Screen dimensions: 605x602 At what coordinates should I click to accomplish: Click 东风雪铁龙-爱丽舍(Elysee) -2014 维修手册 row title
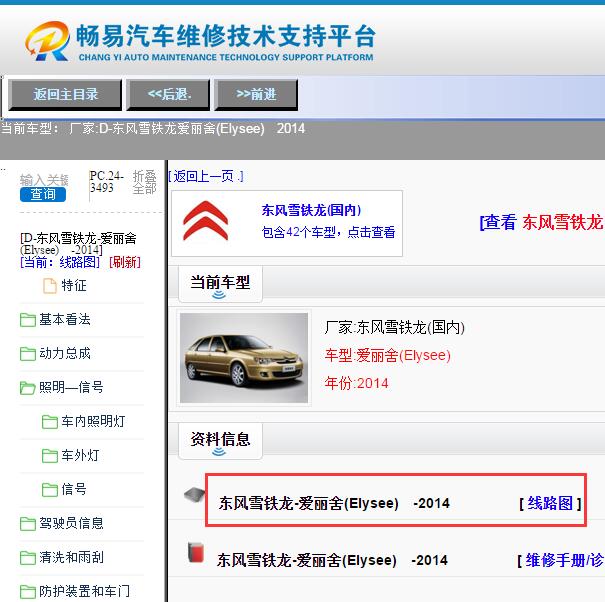coord(332,560)
